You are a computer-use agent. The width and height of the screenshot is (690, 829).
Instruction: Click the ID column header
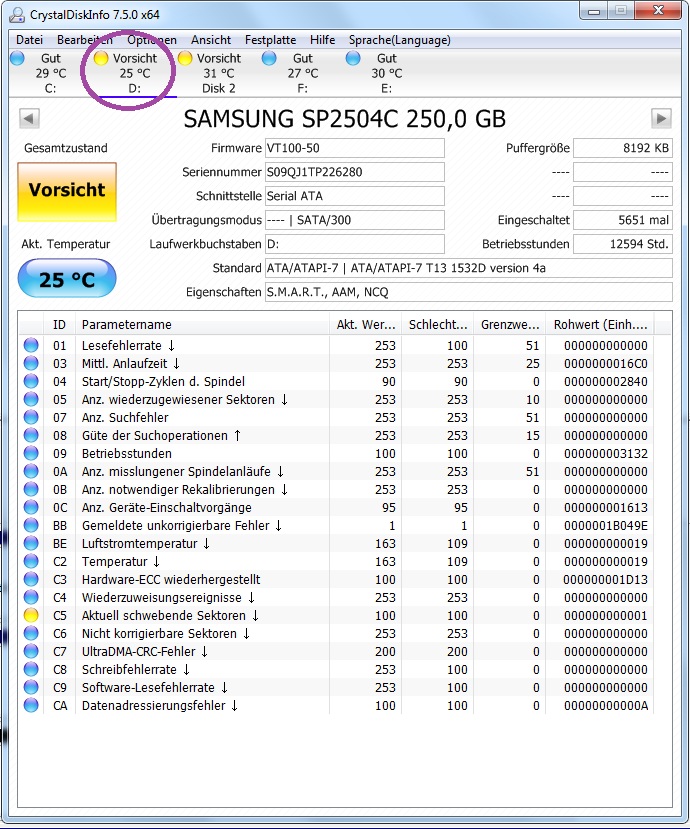tap(60, 325)
